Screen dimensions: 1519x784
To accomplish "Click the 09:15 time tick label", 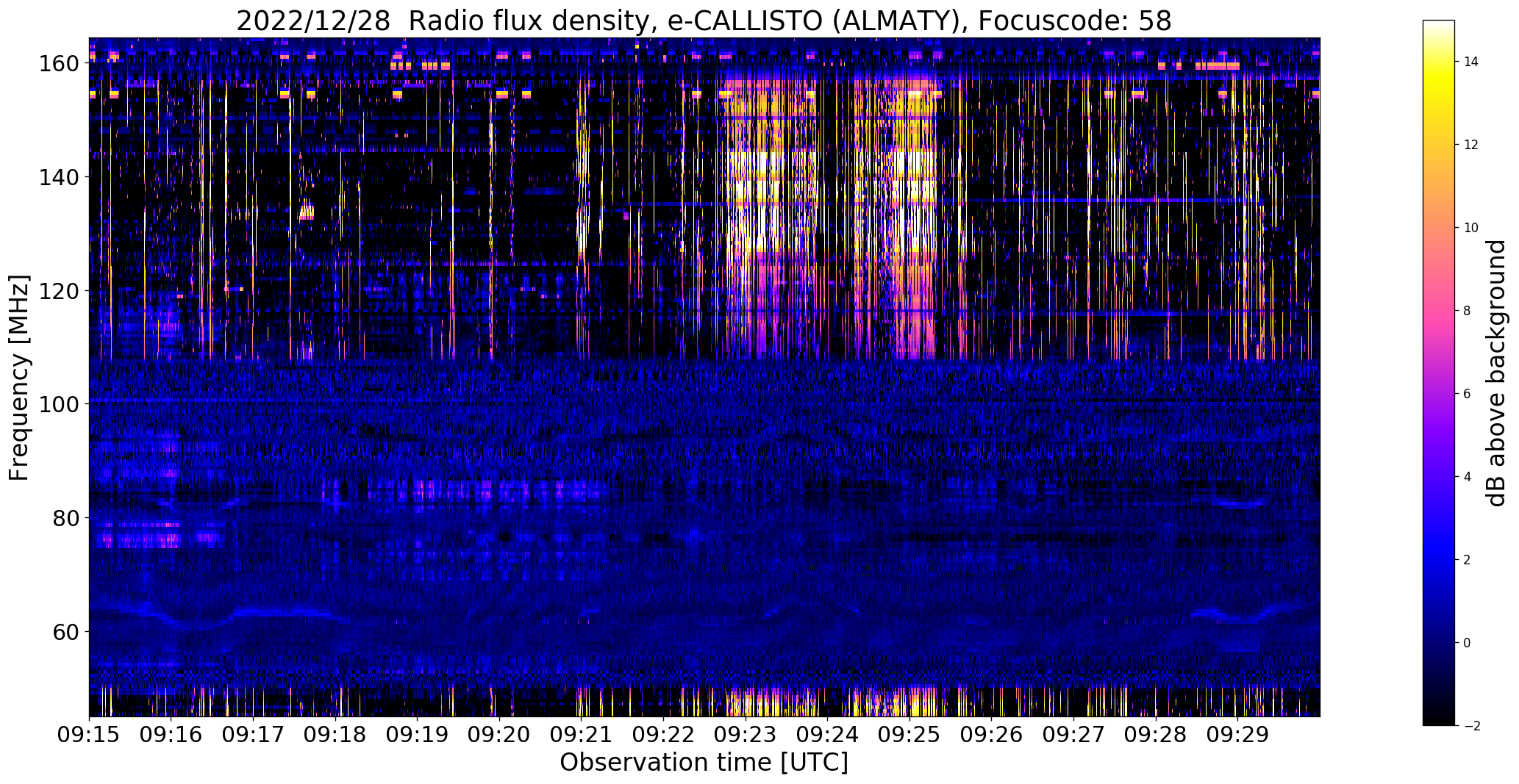I will 89,734.
